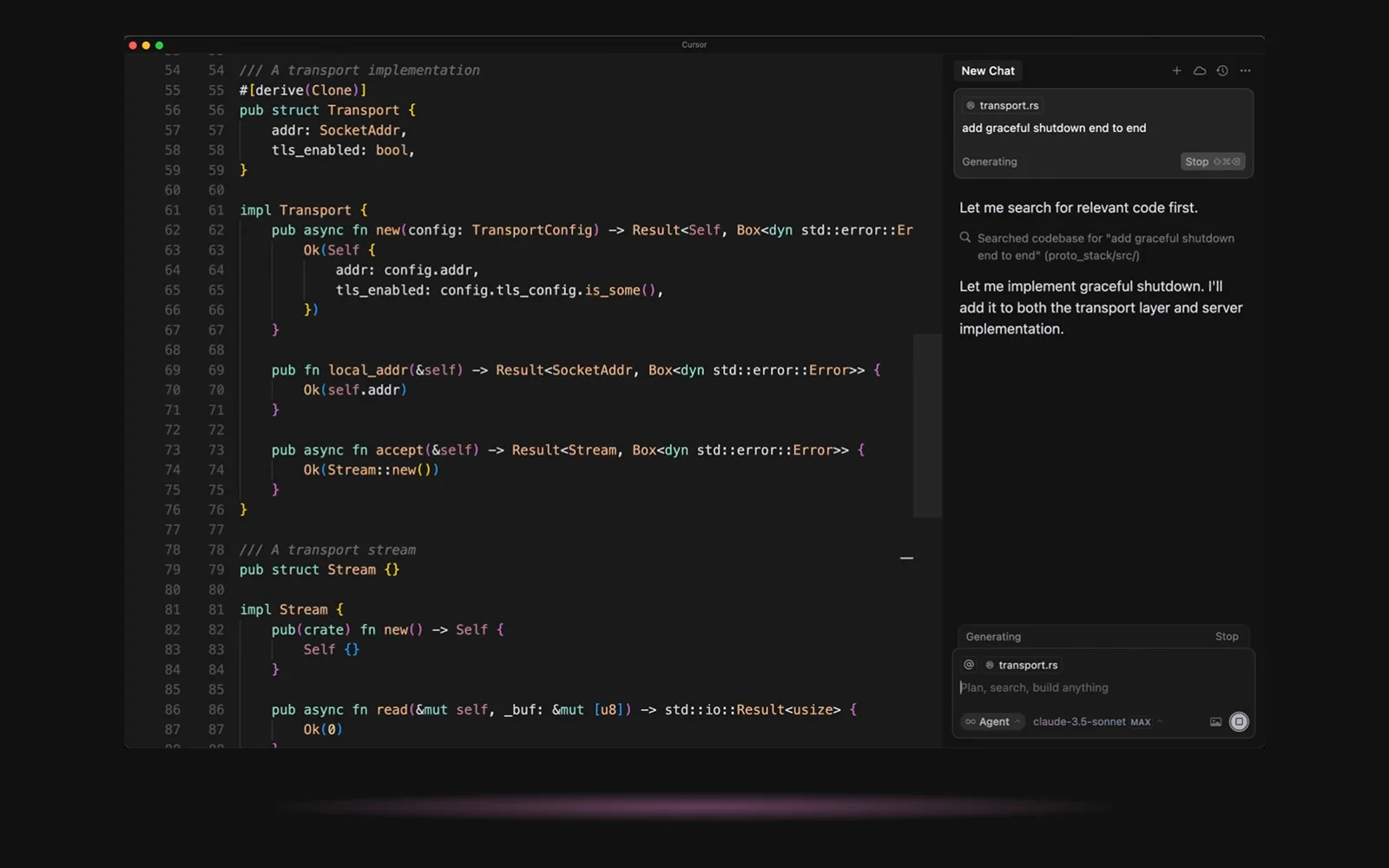Switch to the New Chat tab
Image resolution: width=1389 pixels, height=868 pixels.
(988, 71)
